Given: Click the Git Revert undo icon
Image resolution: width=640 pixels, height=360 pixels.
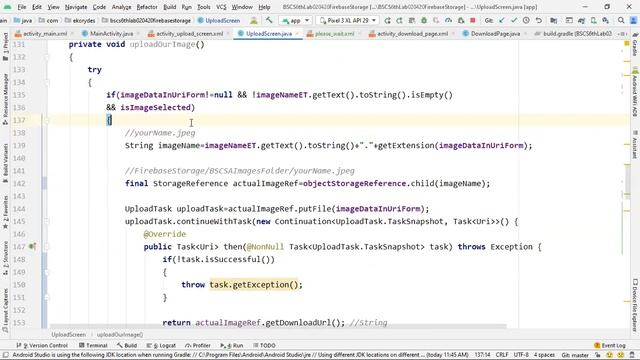Looking at the screenshot, I should pyautogui.click(x=539, y=20).
